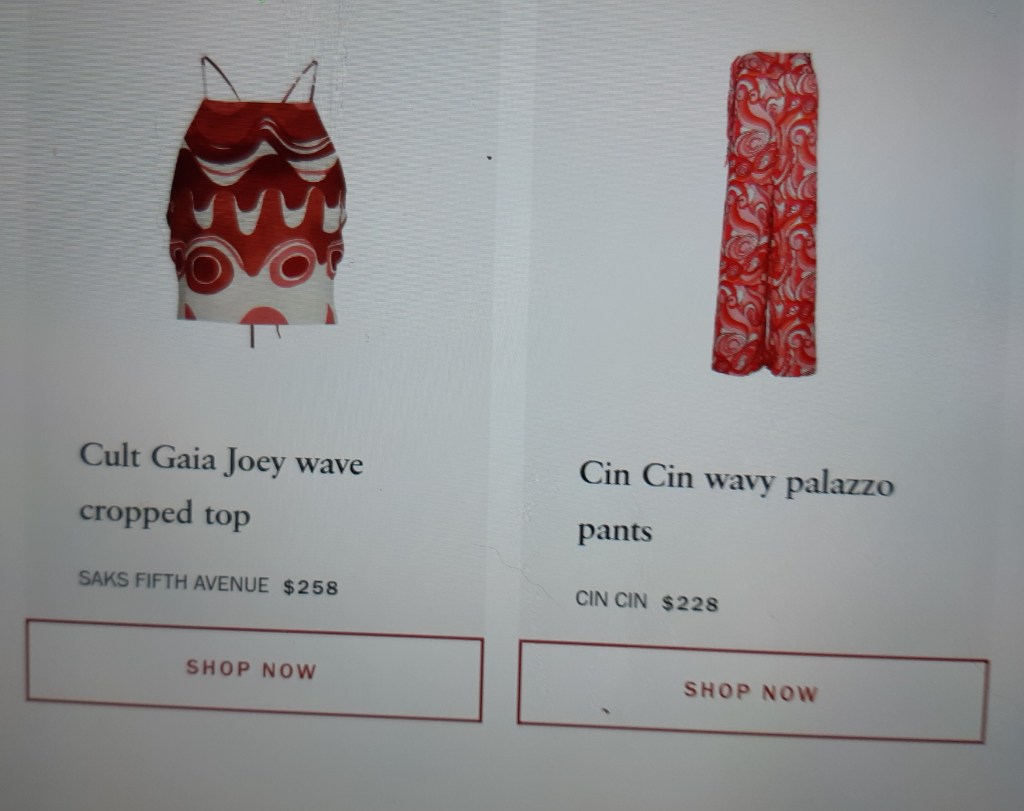1024x811 pixels.
Task: Click the 'cropped top' line of the title
Action: coord(165,514)
